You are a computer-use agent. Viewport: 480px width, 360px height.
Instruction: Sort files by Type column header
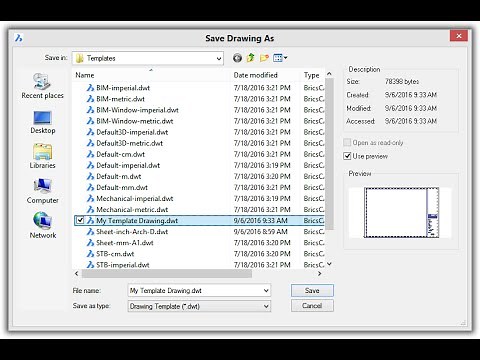point(312,75)
